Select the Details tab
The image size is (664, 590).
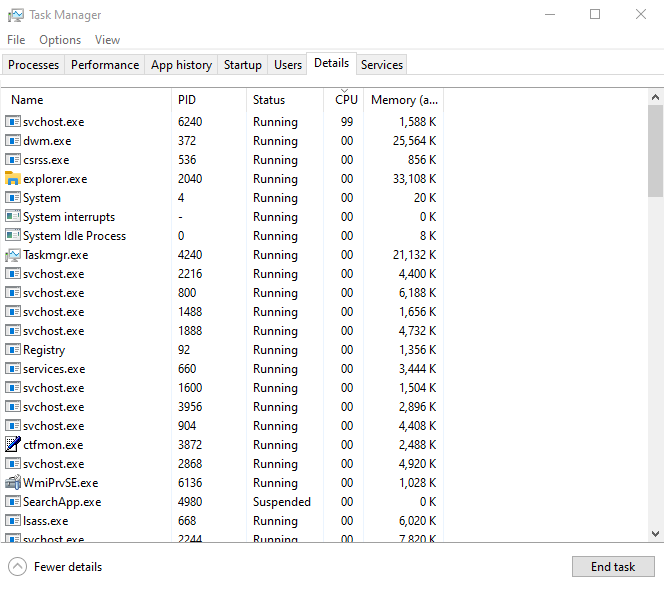(x=332, y=63)
